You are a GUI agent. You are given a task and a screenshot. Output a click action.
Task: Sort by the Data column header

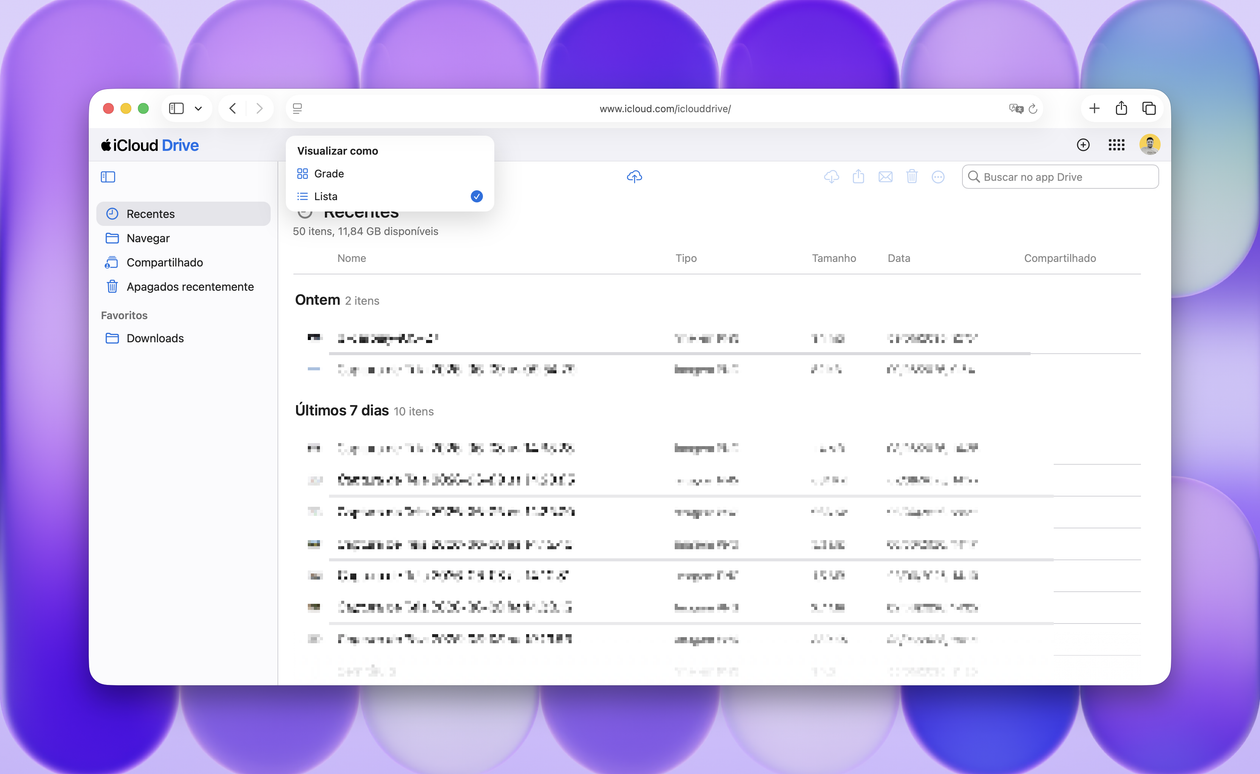(899, 258)
